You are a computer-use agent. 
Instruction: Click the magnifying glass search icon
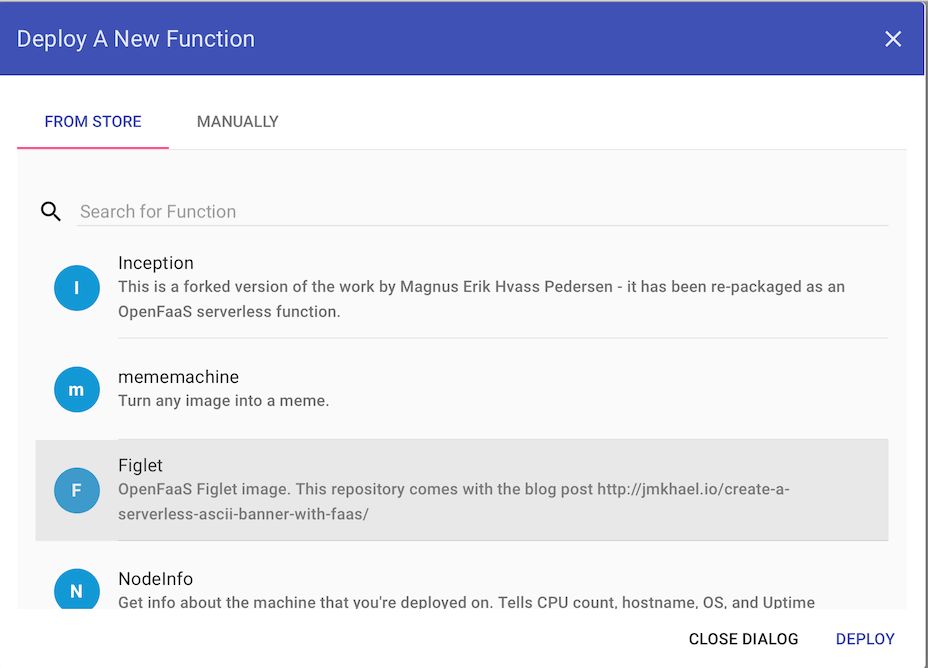[x=50, y=211]
